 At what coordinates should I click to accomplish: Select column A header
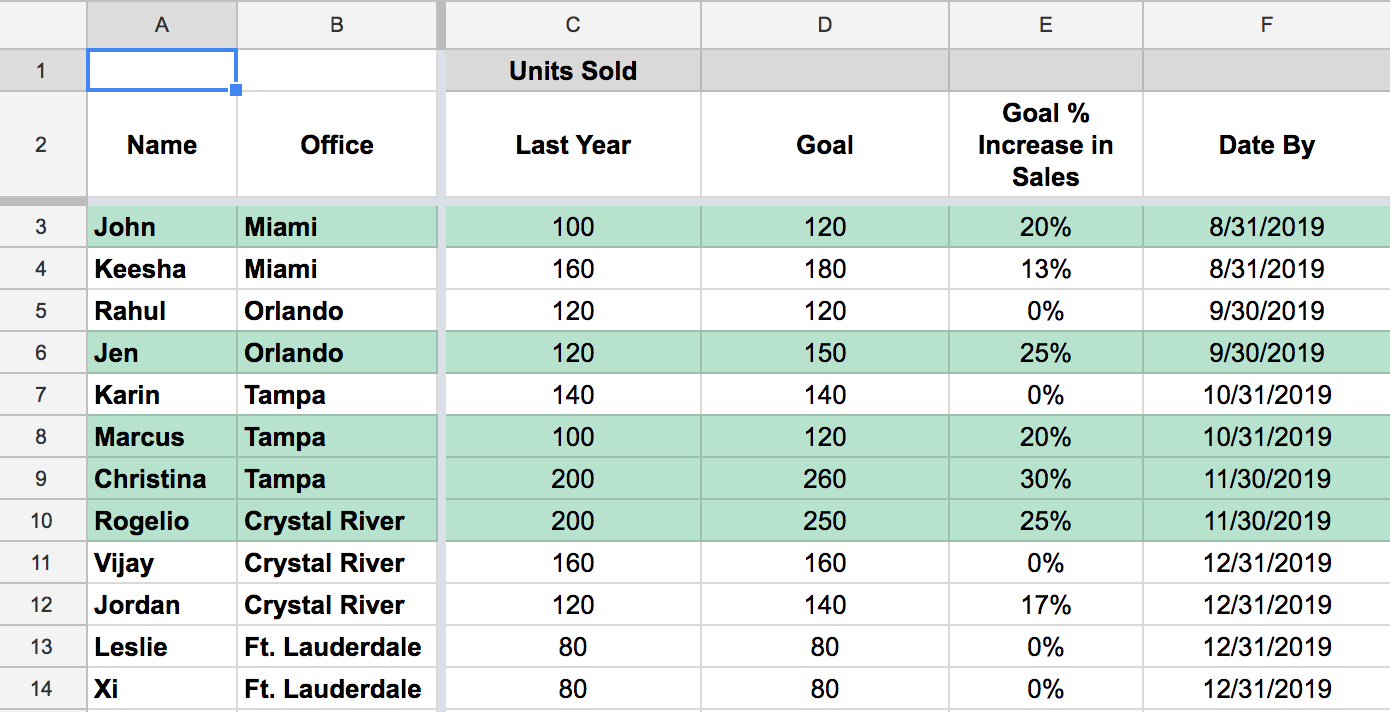click(161, 25)
